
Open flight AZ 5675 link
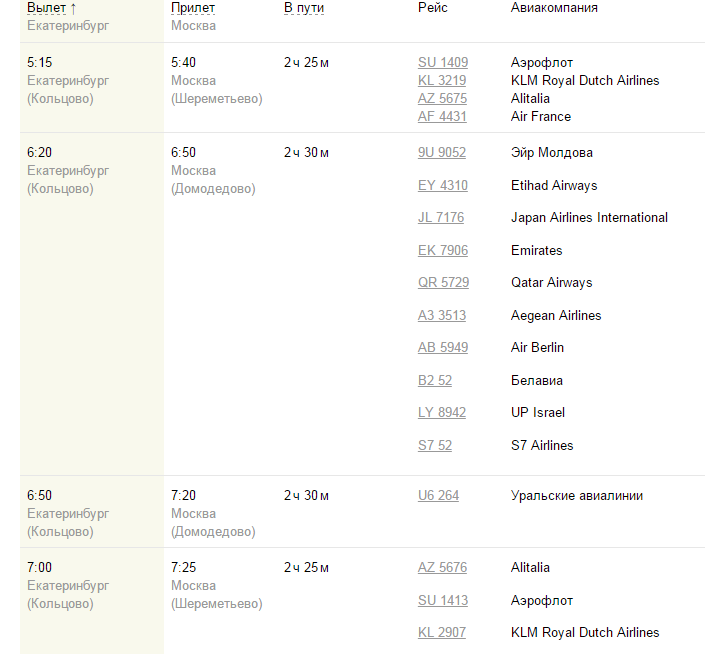pos(442,99)
